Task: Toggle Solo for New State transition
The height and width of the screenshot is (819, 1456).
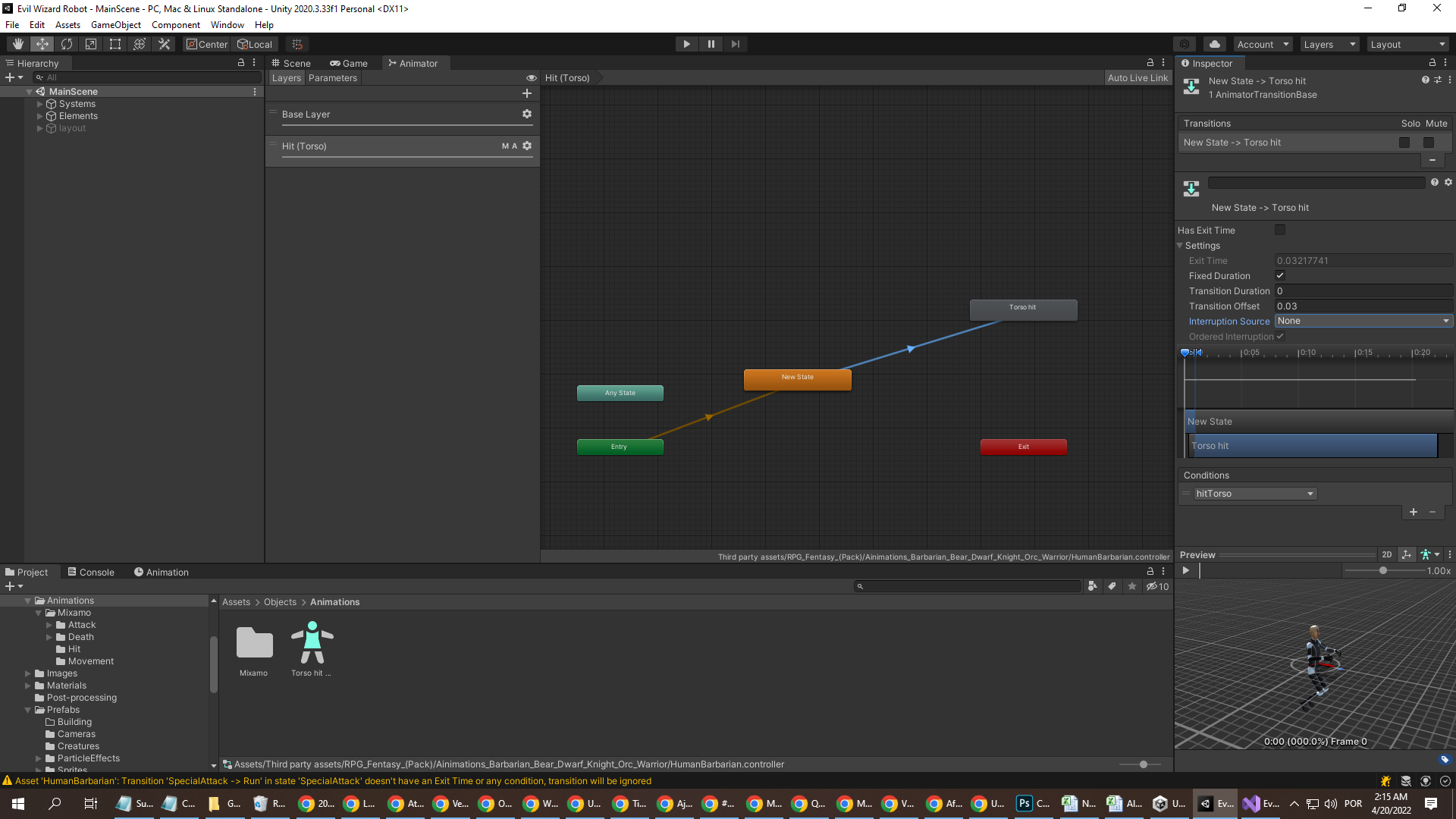Action: point(1404,142)
